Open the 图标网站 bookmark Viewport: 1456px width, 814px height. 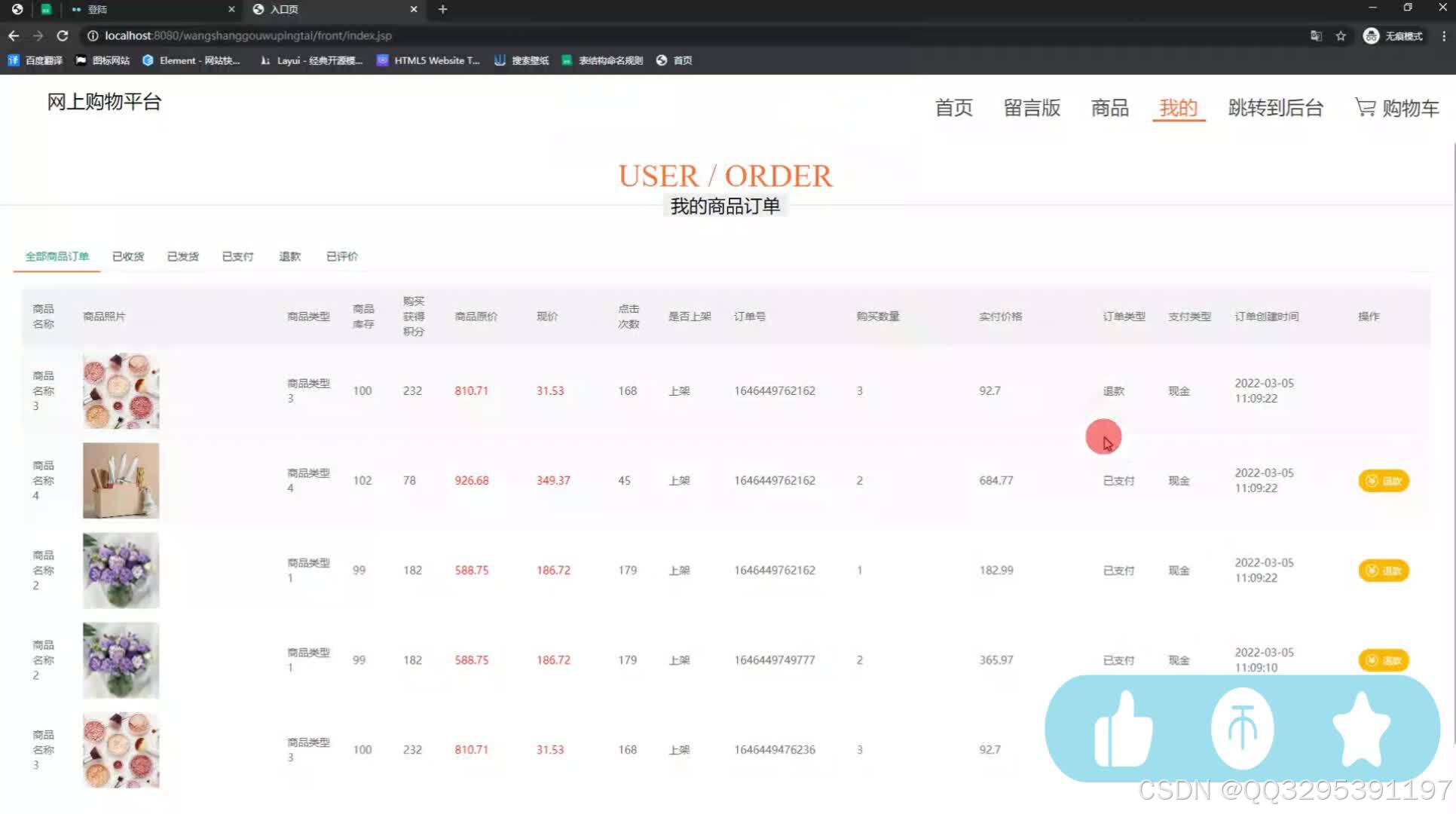tap(102, 60)
